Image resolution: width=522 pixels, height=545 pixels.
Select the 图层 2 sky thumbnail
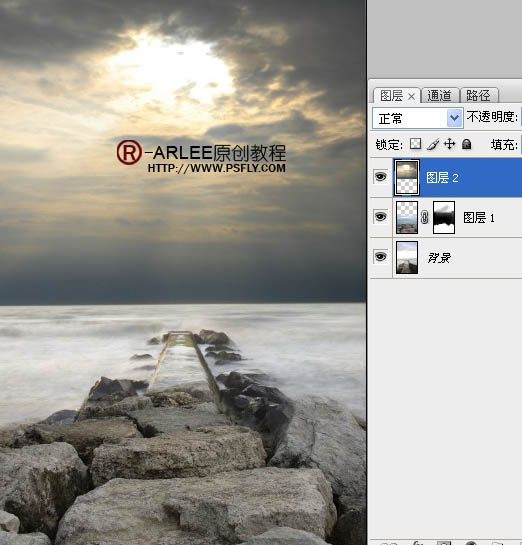click(407, 178)
